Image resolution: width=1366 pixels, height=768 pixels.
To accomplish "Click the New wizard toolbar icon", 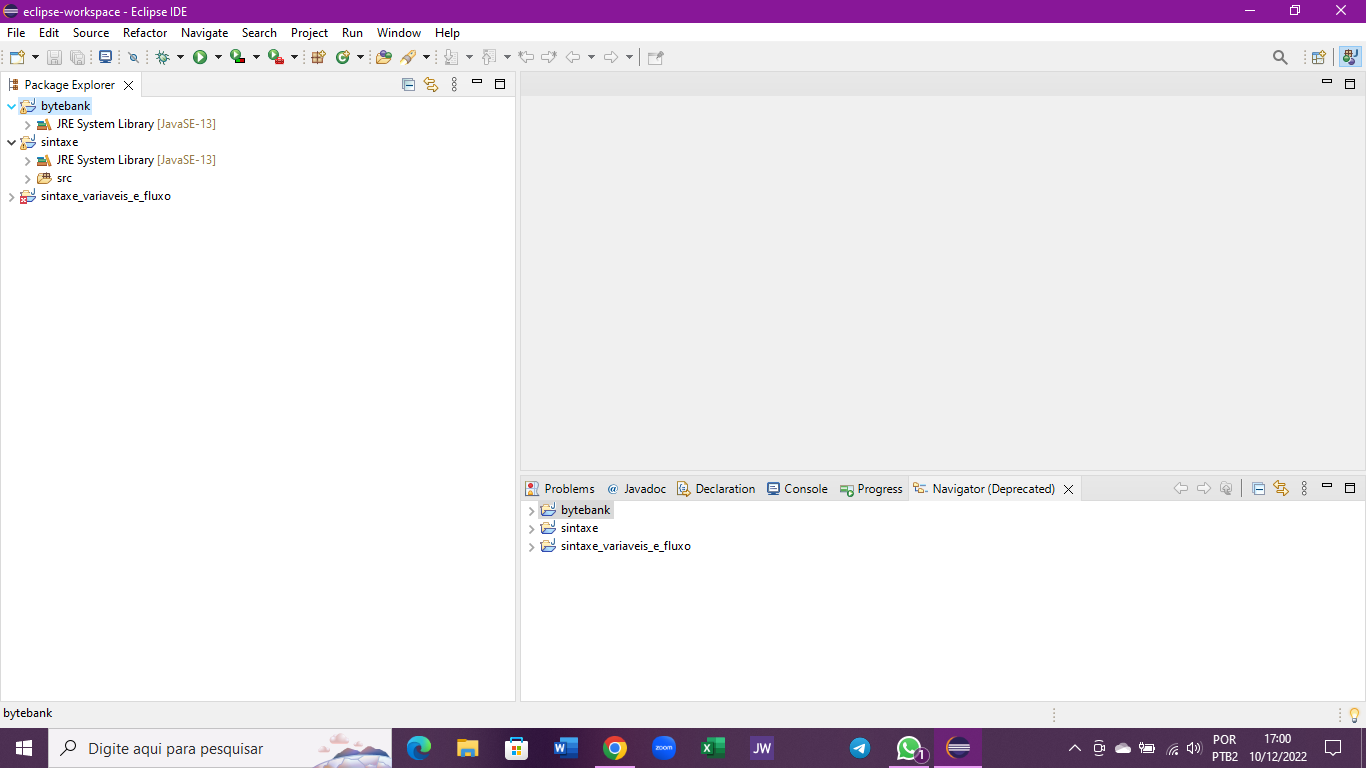I will pyautogui.click(x=17, y=57).
